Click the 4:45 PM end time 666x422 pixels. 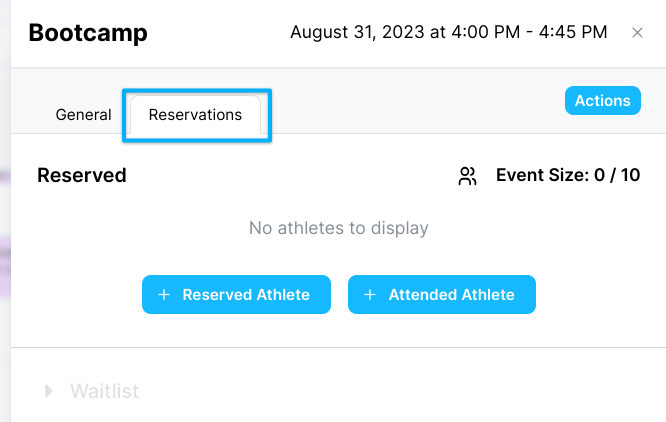(x=573, y=32)
